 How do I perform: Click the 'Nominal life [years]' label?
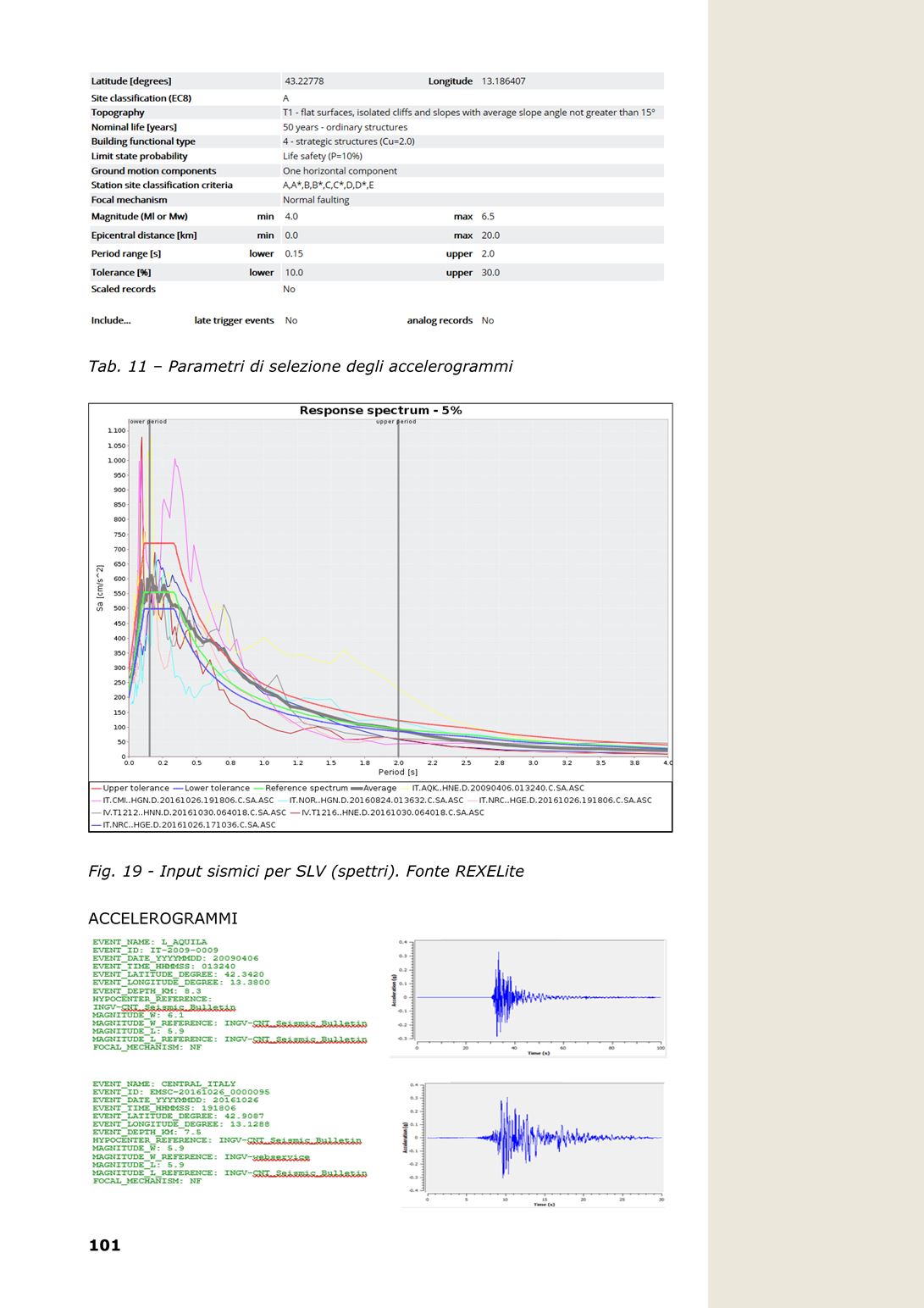[134, 127]
